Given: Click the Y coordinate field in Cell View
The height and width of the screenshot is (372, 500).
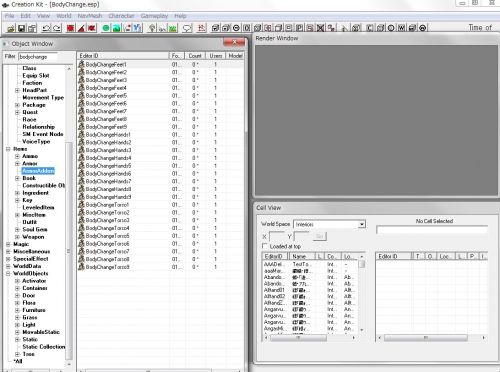Looking at the screenshot, I should pos(302,236).
